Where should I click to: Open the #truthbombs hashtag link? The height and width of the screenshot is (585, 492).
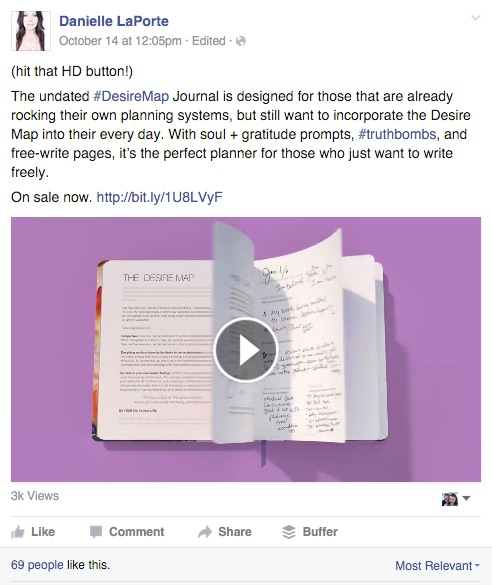(x=397, y=134)
